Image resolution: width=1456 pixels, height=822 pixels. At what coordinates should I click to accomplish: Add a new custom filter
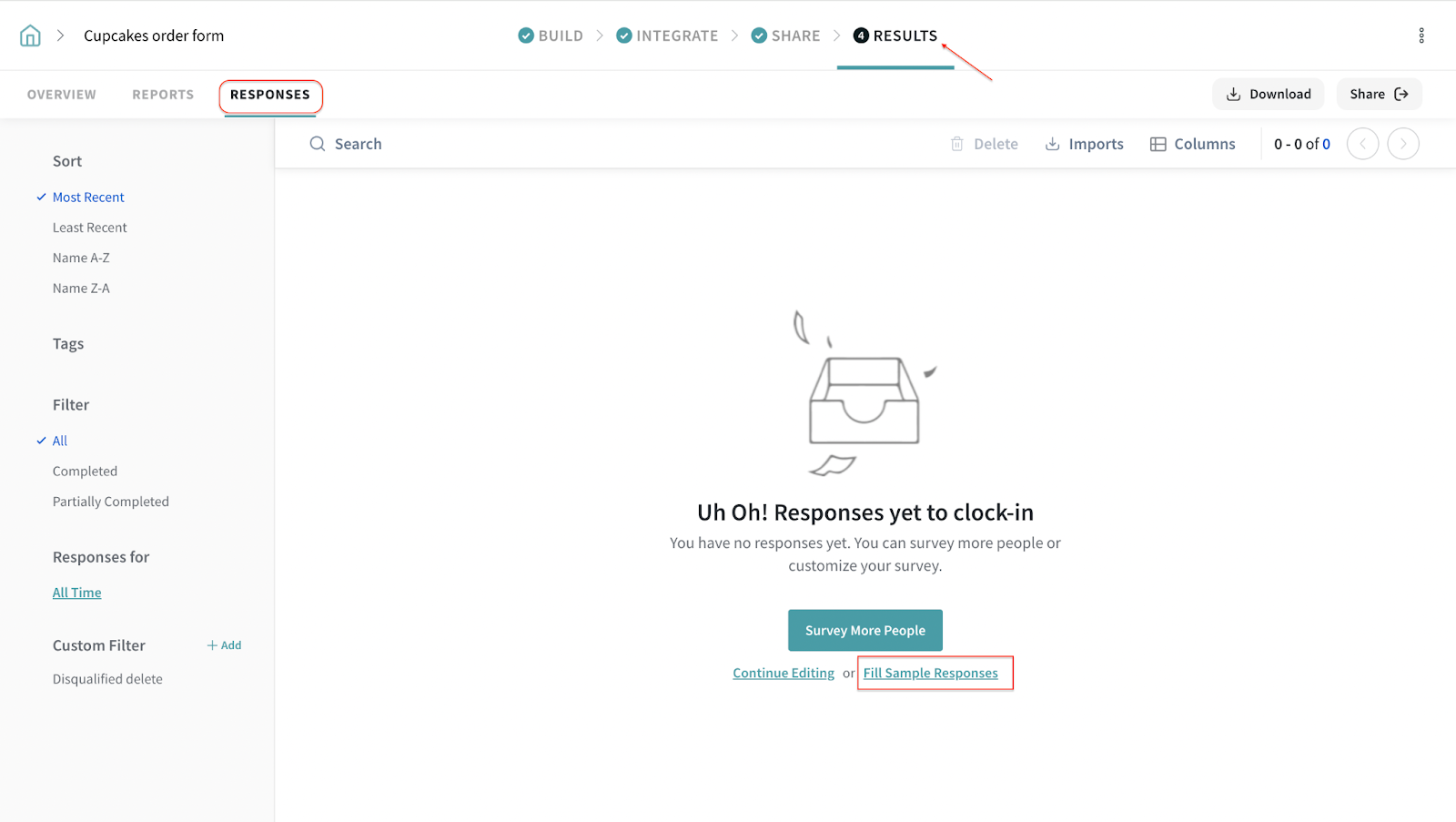click(224, 645)
